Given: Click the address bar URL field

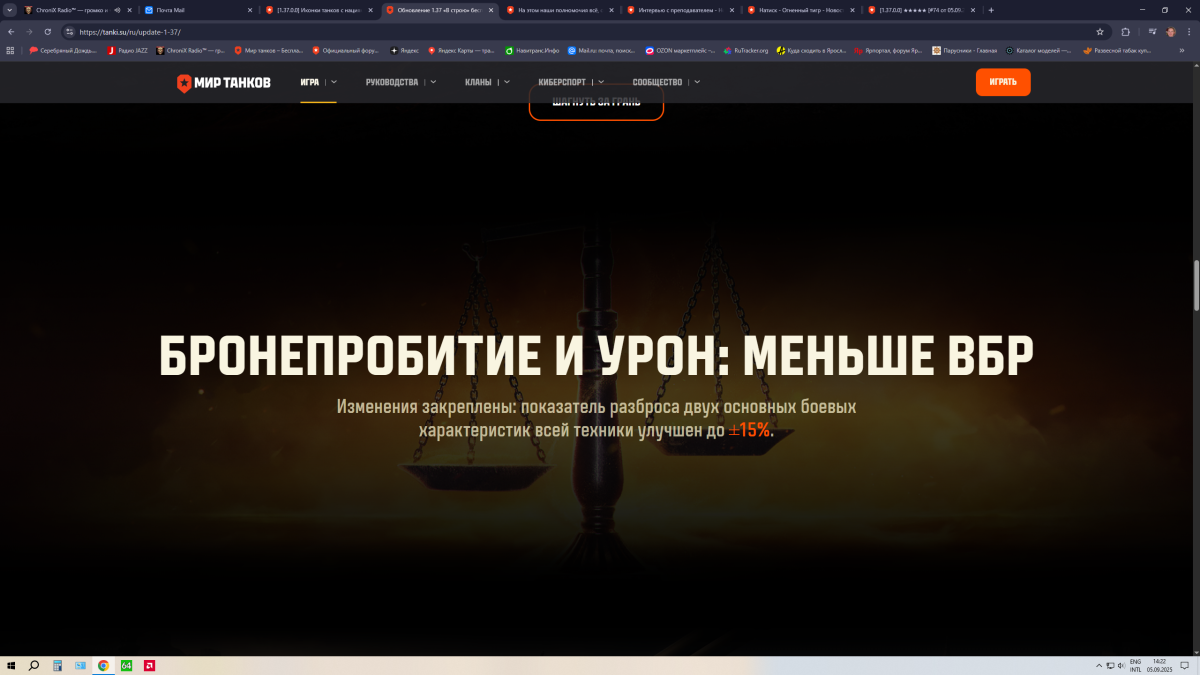Looking at the screenshot, I should 585,31.
